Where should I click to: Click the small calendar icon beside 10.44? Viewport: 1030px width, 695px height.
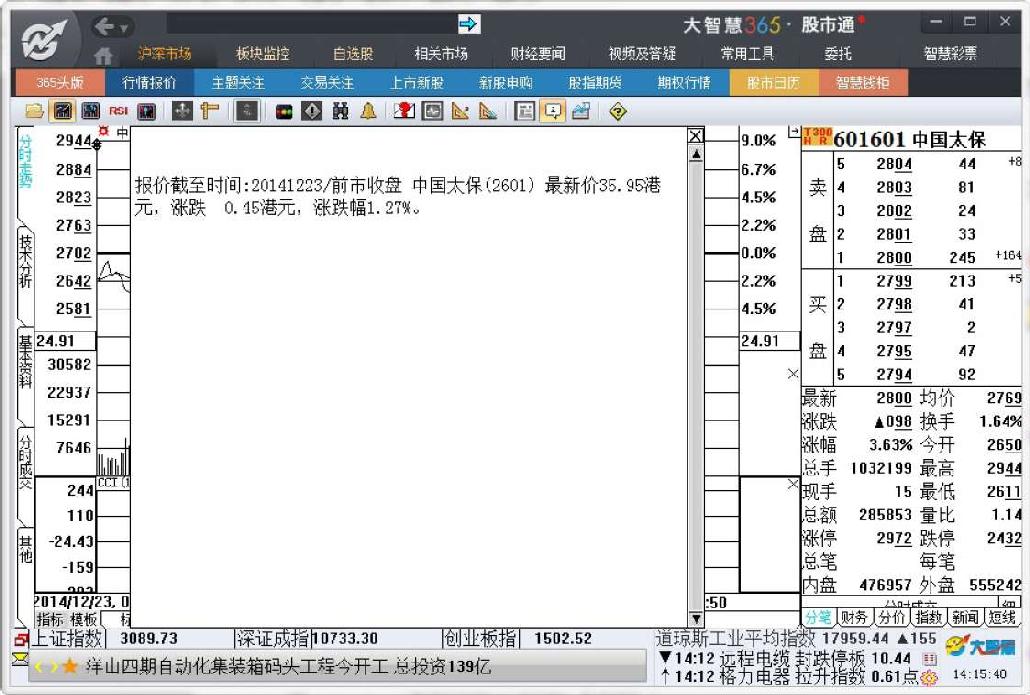929,659
